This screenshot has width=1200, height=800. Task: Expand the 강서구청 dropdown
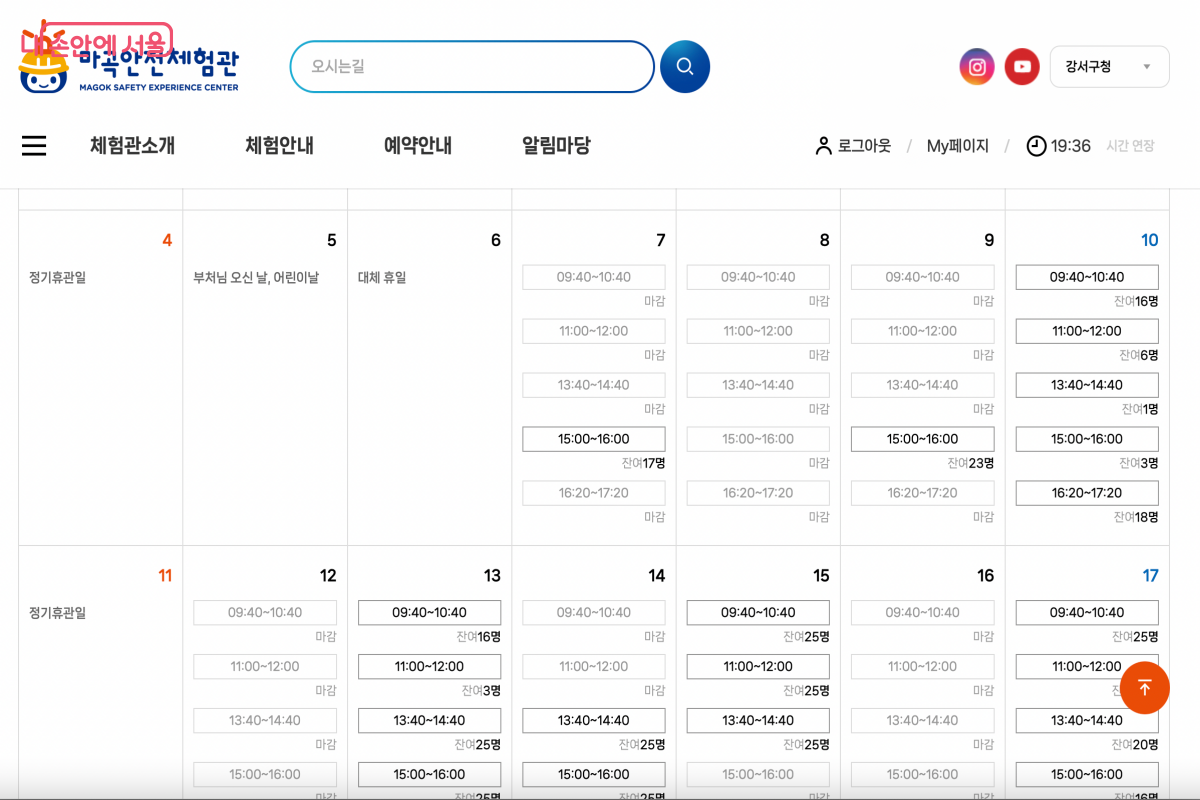pos(1109,67)
